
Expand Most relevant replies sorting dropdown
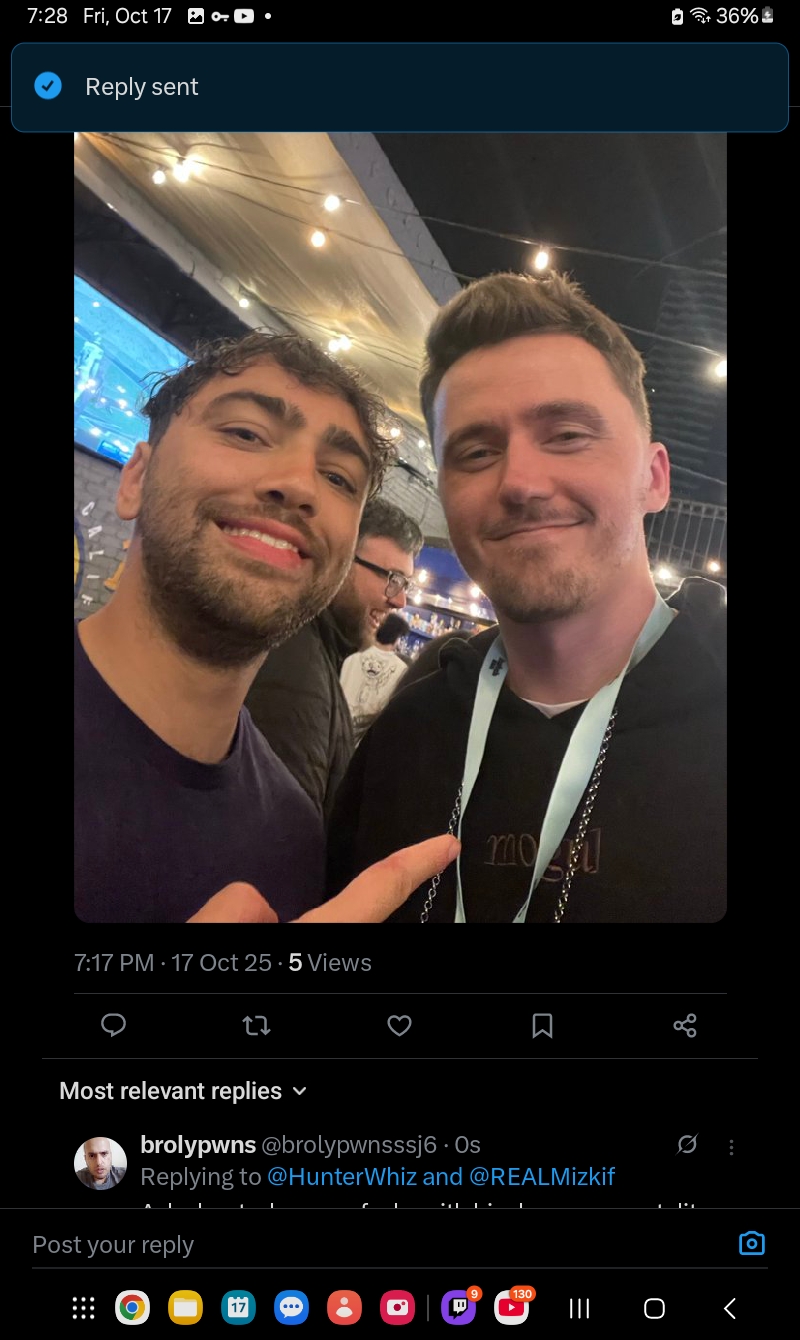click(183, 1091)
